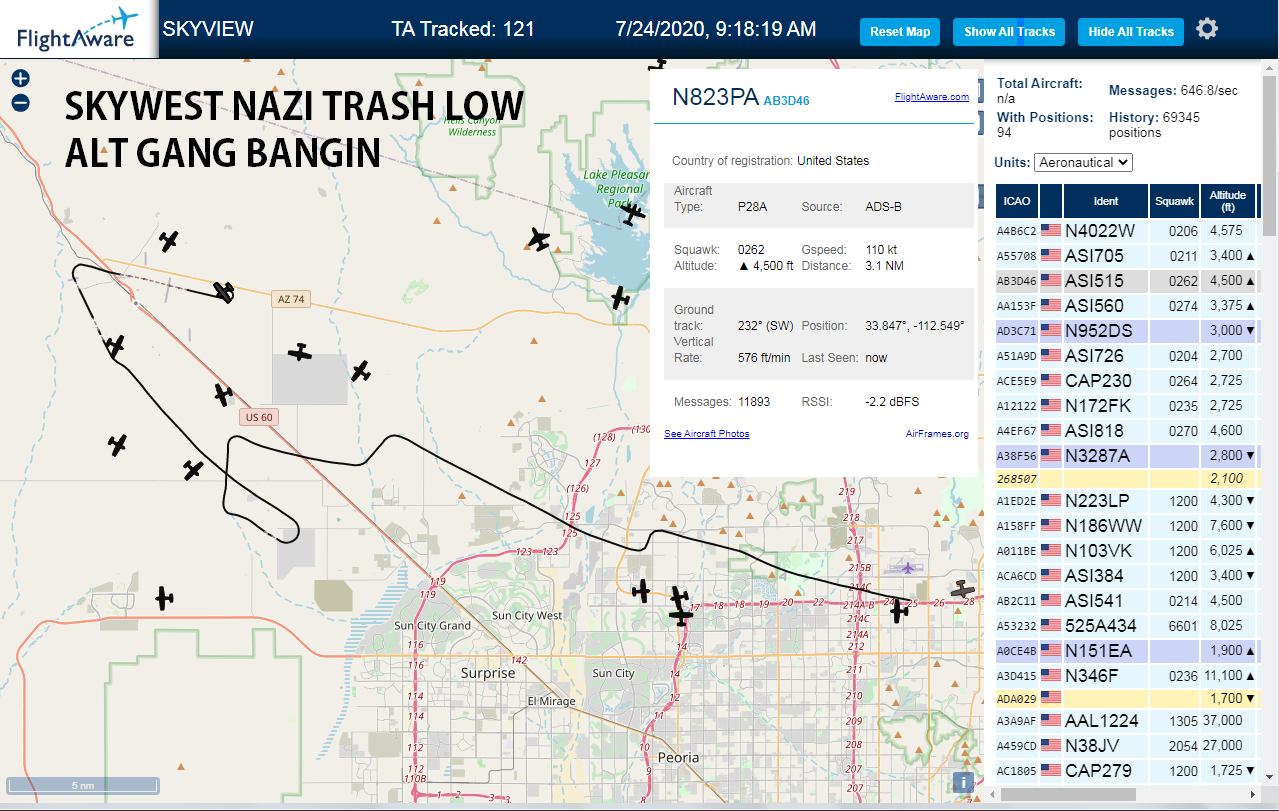Click the Peoria city label on map
Image resolution: width=1279 pixels, height=811 pixels.
pyautogui.click(x=678, y=757)
